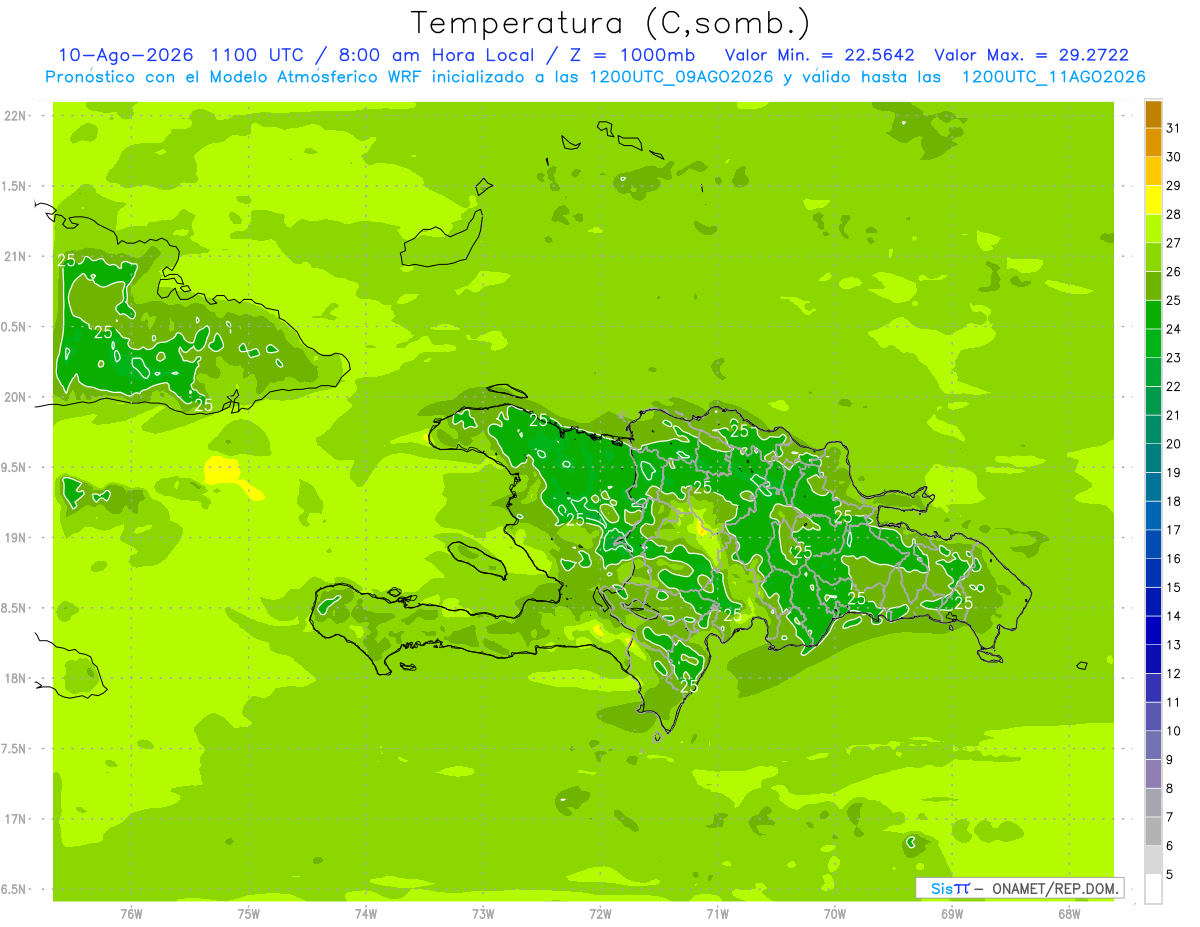This screenshot has height=927, width=1200.
Task: Click the '6.5N' latitude axis label
Action: (14, 890)
